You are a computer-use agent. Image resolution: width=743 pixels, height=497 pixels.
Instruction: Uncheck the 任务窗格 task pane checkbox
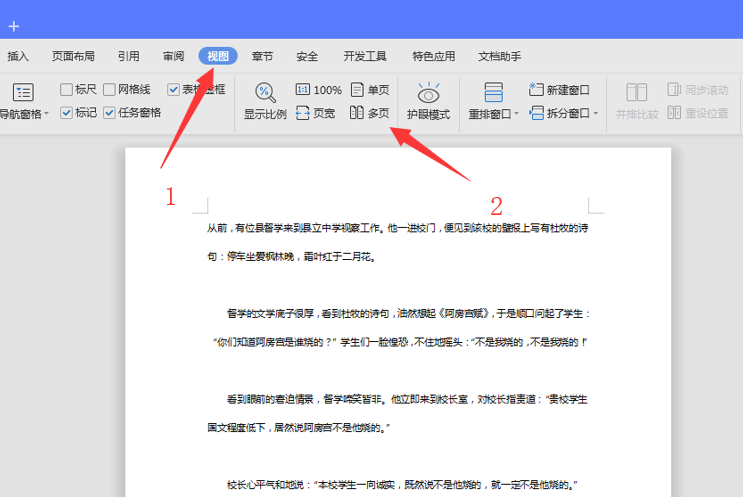pos(109,113)
